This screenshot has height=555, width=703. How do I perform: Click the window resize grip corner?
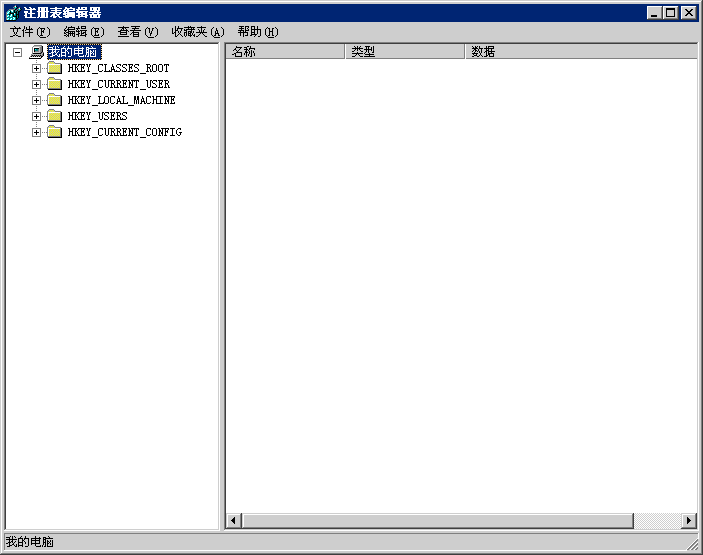[692, 544]
